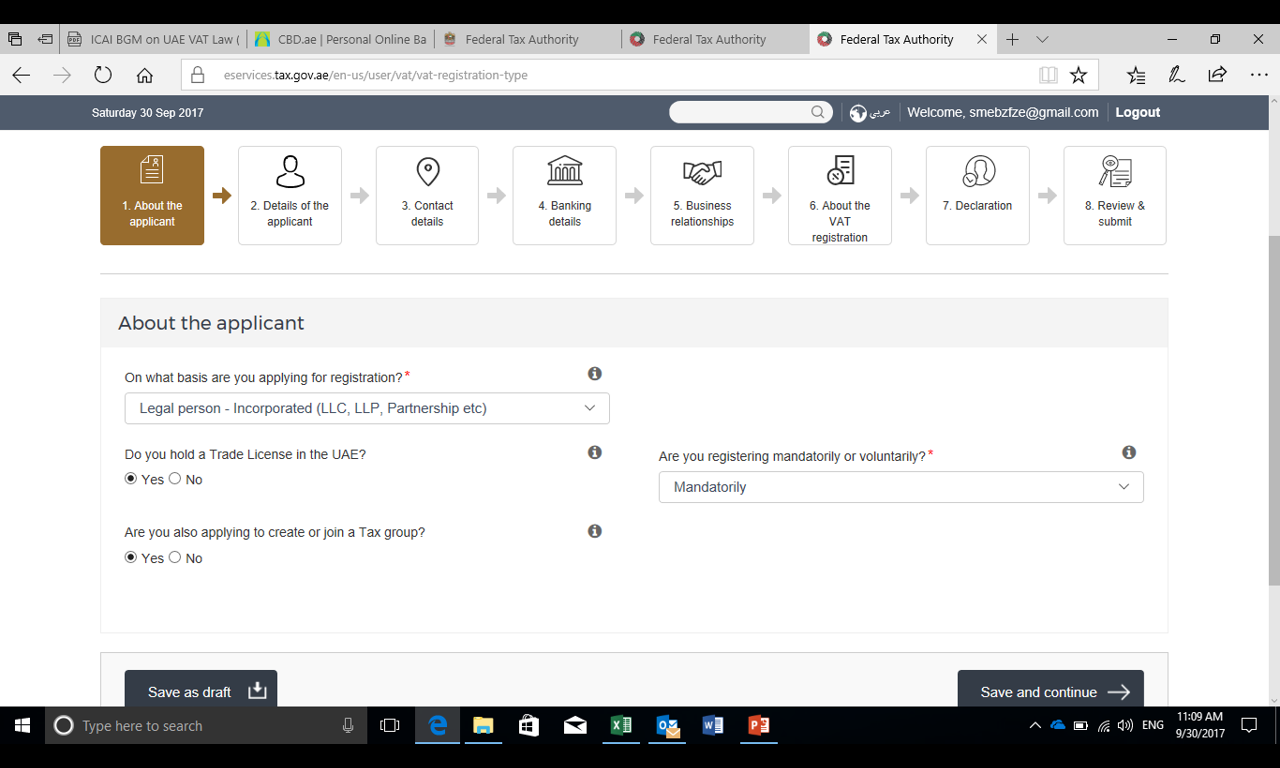
Task: Click the Logout link
Action: click(1138, 112)
